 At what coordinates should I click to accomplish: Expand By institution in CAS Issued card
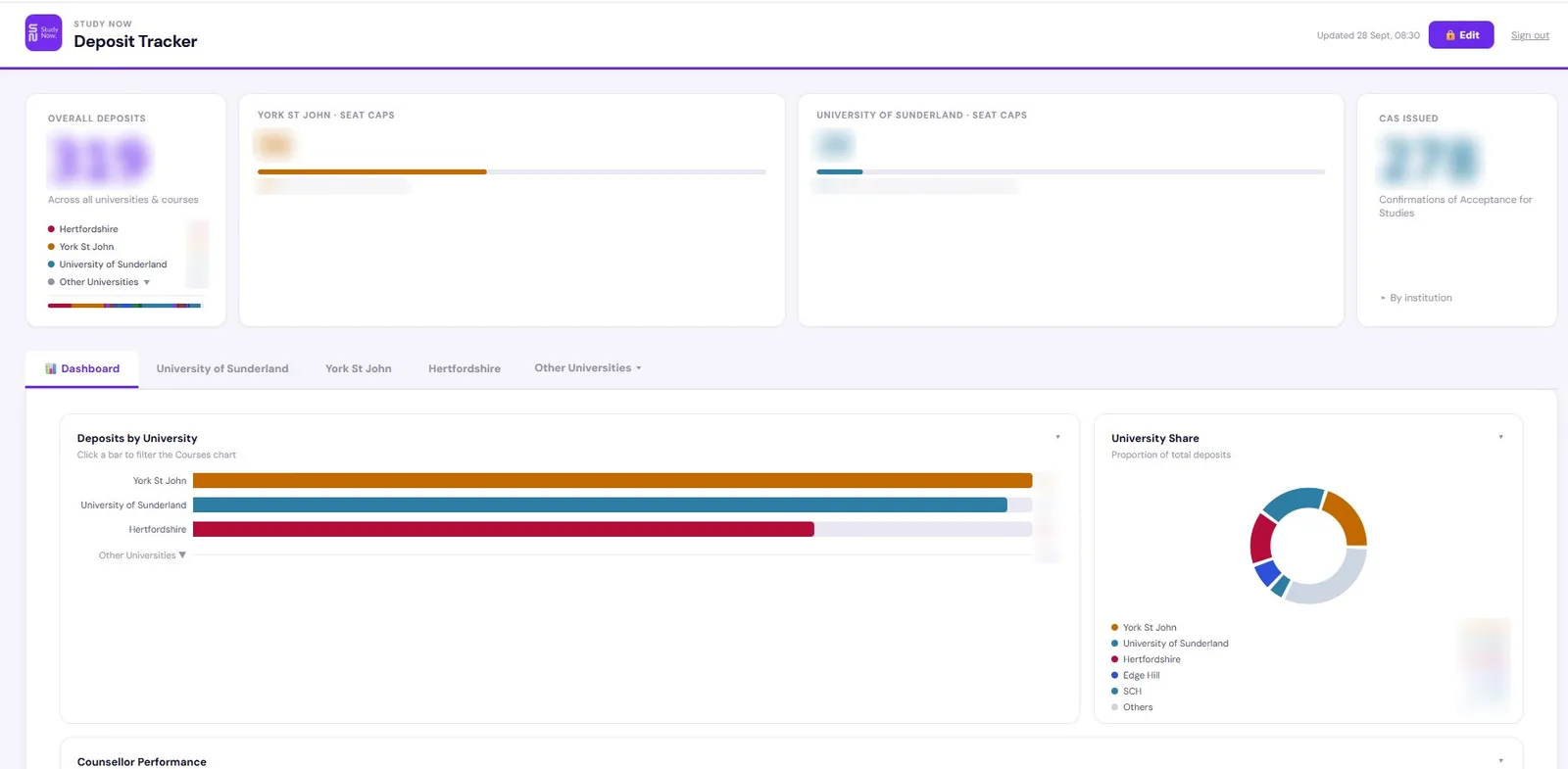pos(1416,298)
